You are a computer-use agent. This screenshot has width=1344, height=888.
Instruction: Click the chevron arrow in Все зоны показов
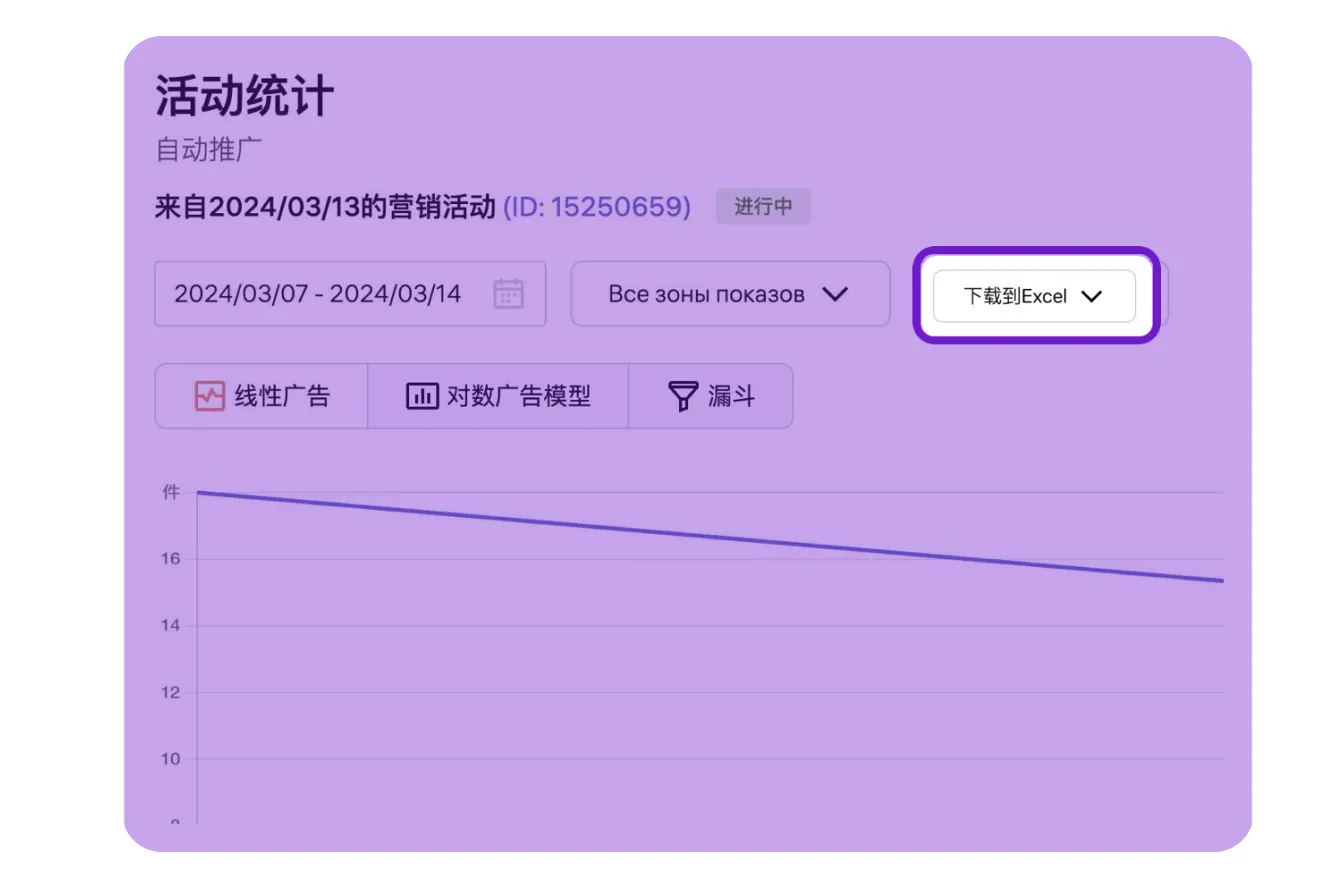point(834,295)
